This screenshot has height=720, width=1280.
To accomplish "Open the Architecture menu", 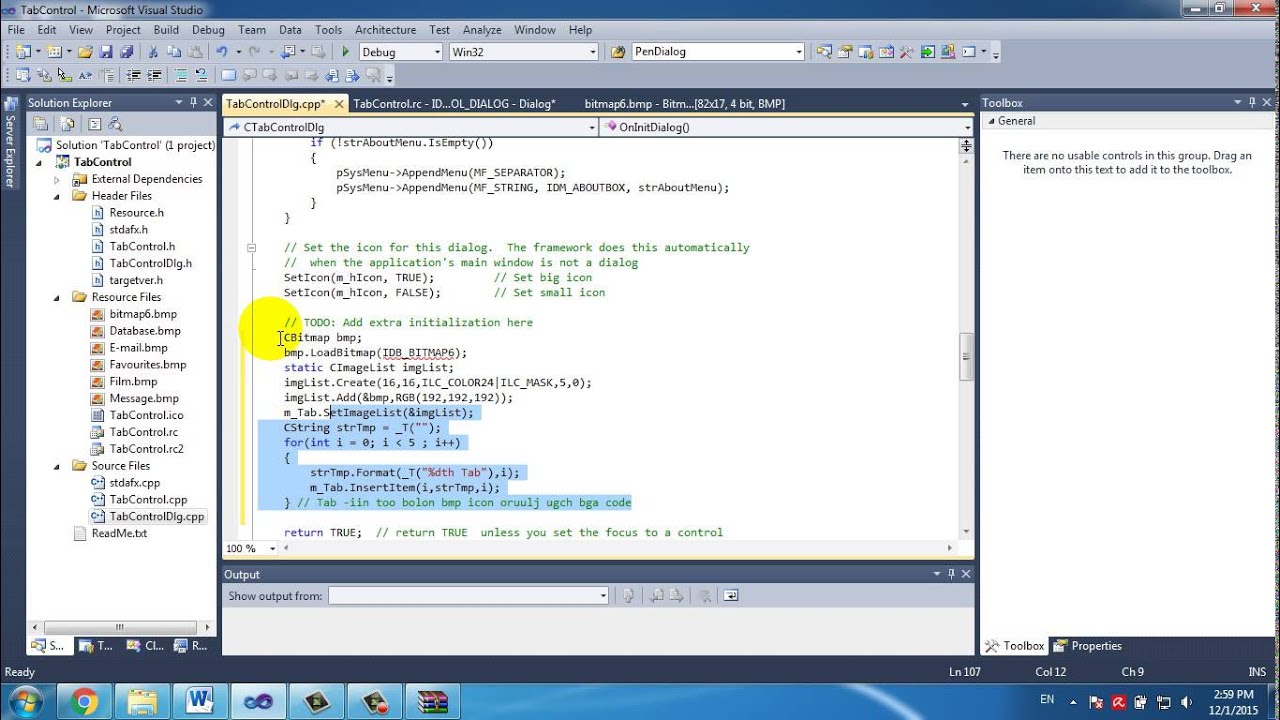I will click(x=385, y=30).
